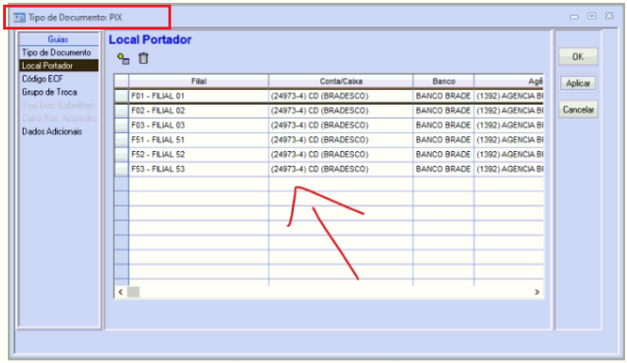This screenshot has width=627, height=363.
Task: Click Conta/Caixa cell in F51 row
Action: click(x=341, y=140)
